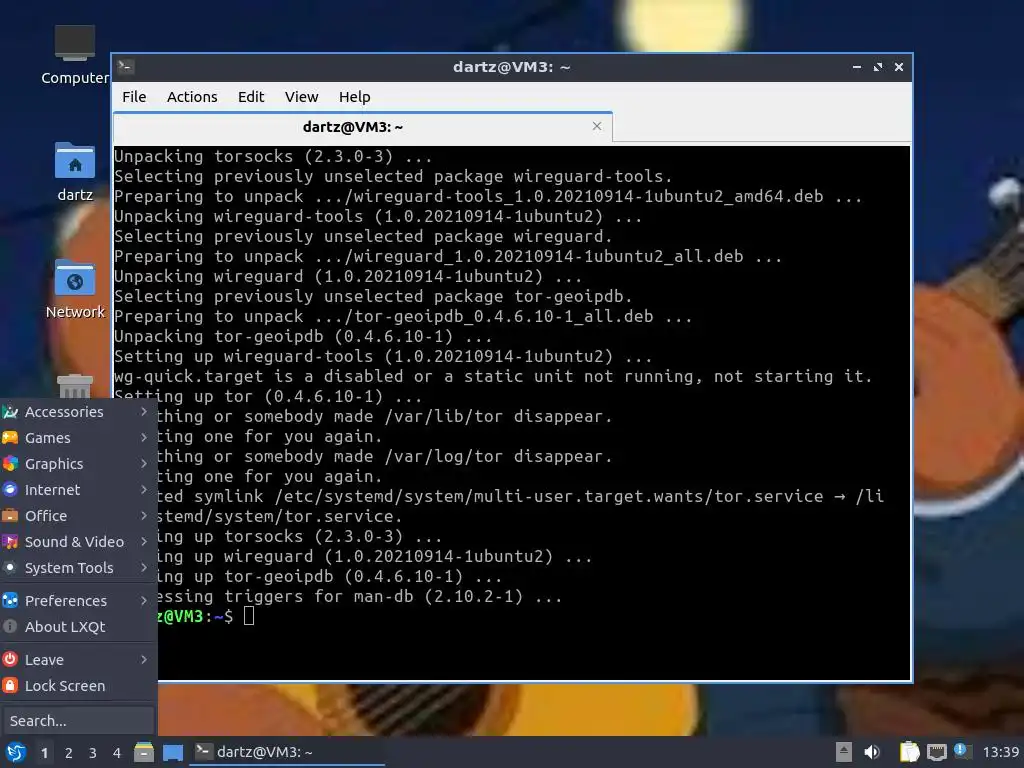Click the Preferences submenu arrow

[144, 601]
